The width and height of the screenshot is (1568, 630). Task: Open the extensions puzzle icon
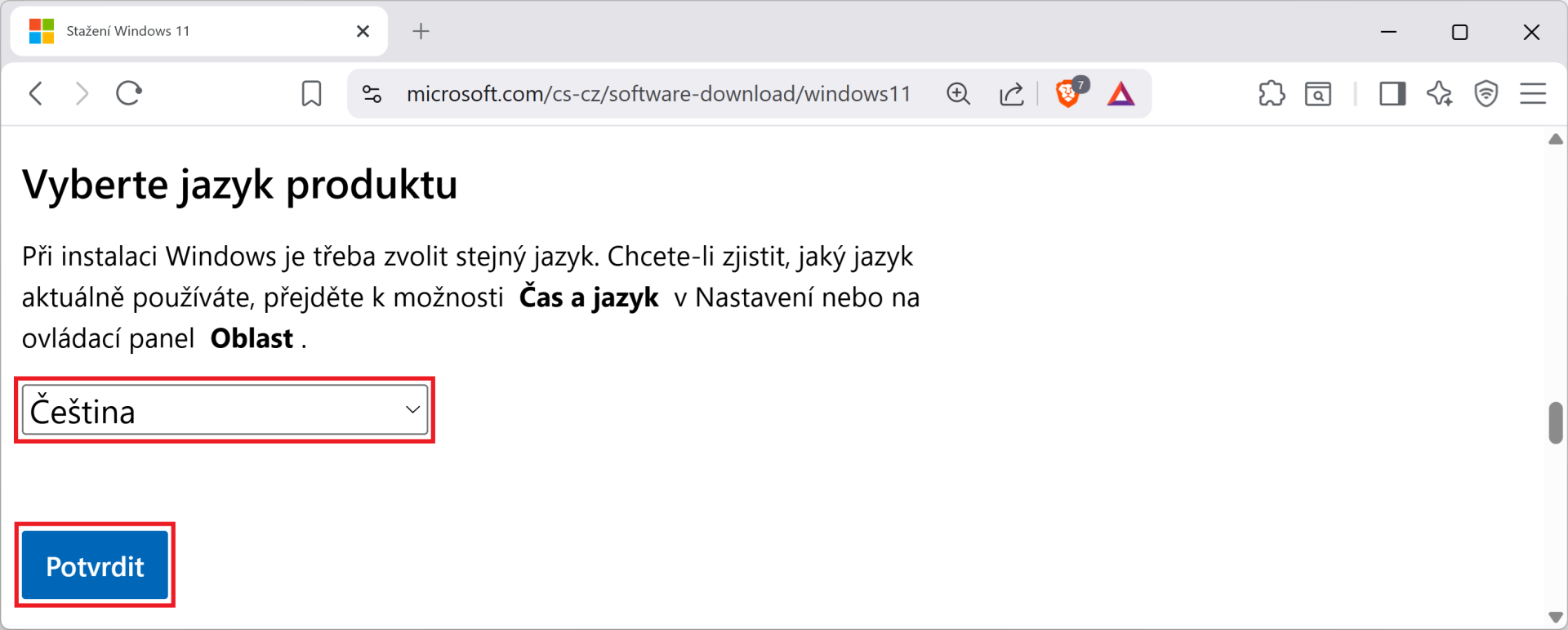click(x=1272, y=94)
